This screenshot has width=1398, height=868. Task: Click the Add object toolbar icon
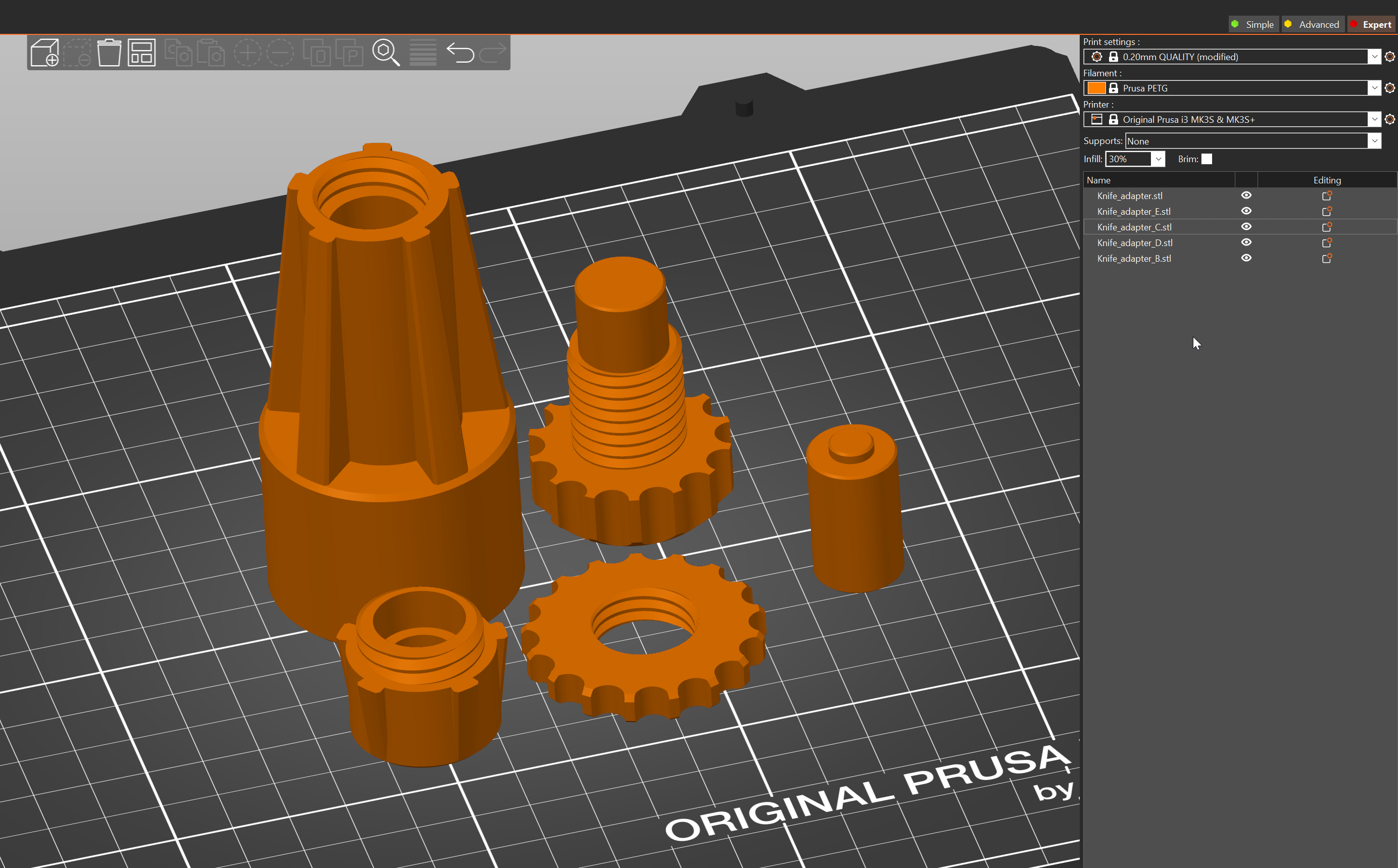(44, 53)
